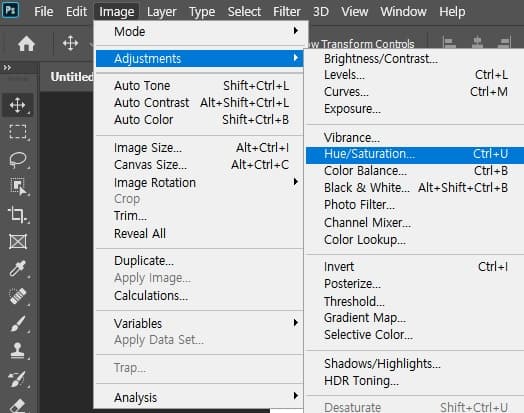The width and height of the screenshot is (524, 413).
Task: Open Brightness/Contrast adjustment
Action: (x=415, y=58)
